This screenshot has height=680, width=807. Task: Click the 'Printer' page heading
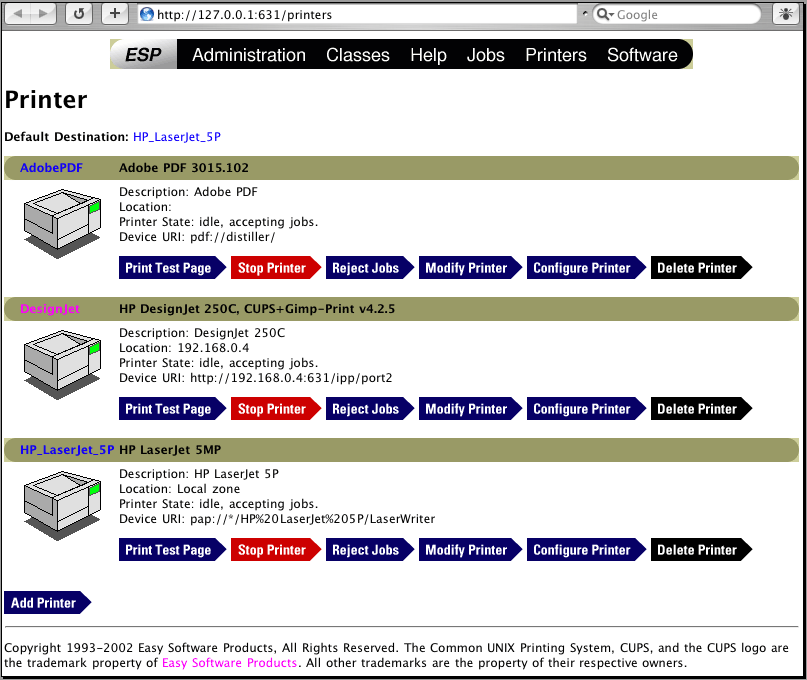46,99
